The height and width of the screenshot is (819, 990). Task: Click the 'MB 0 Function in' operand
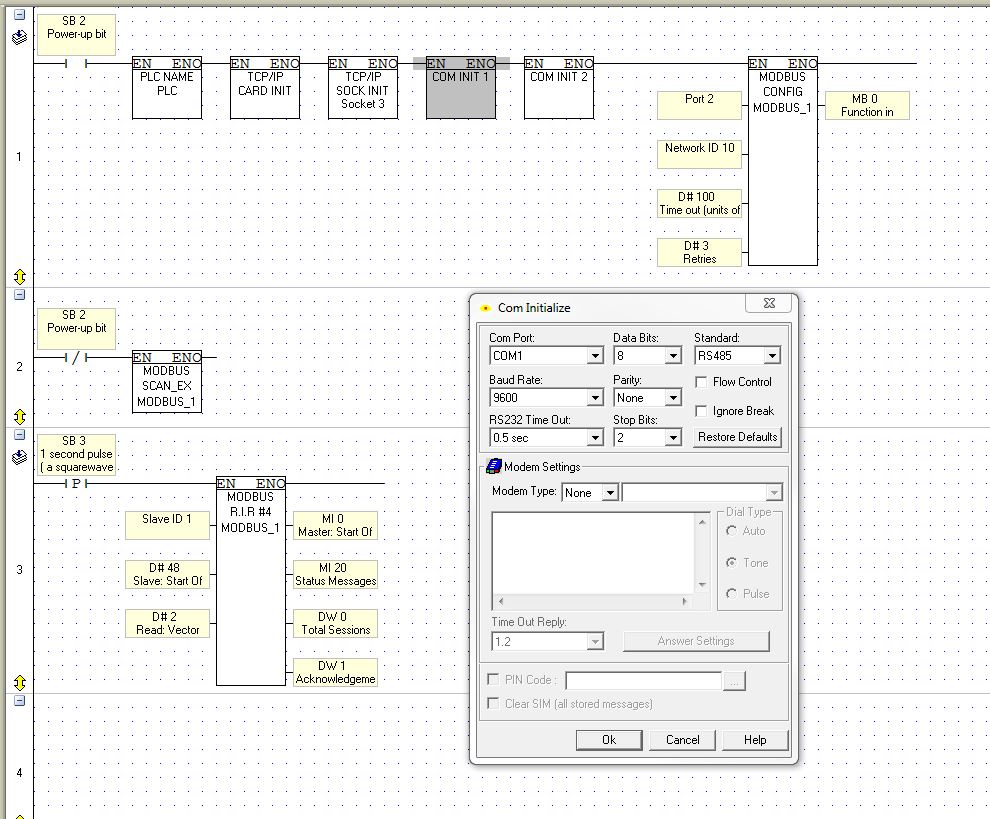coord(867,105)
